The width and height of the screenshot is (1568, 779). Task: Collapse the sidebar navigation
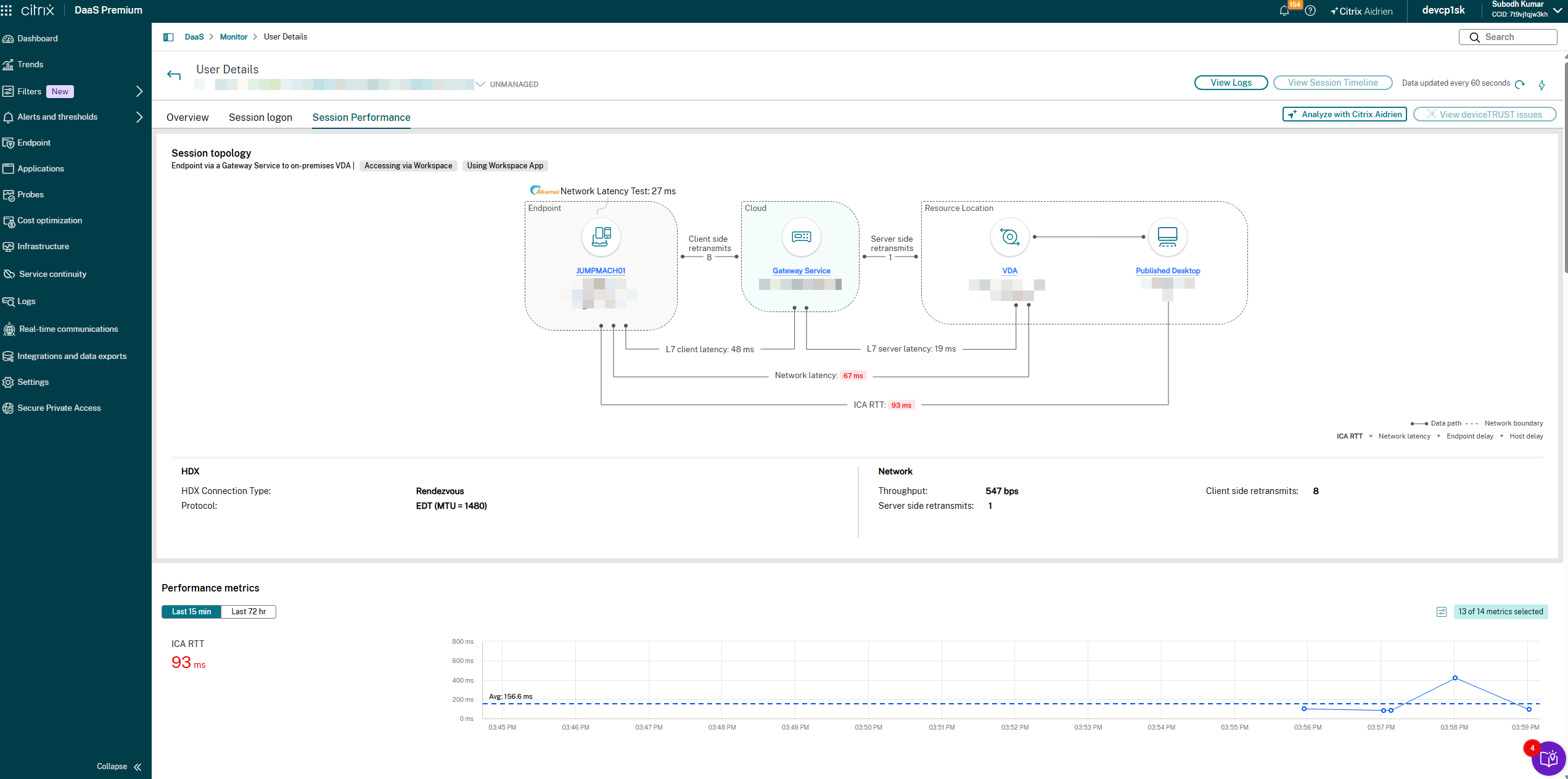(119, 767)
